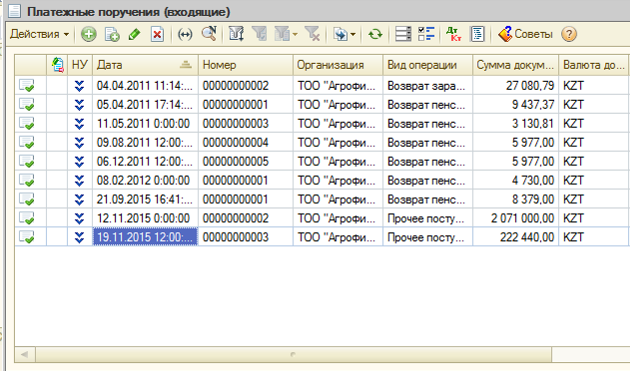Refresh the list with green arrows icon

(375, 34)
